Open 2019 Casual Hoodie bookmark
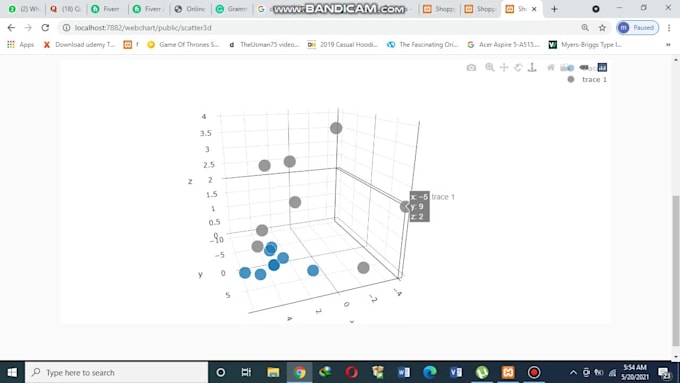 tap(343, 44)
